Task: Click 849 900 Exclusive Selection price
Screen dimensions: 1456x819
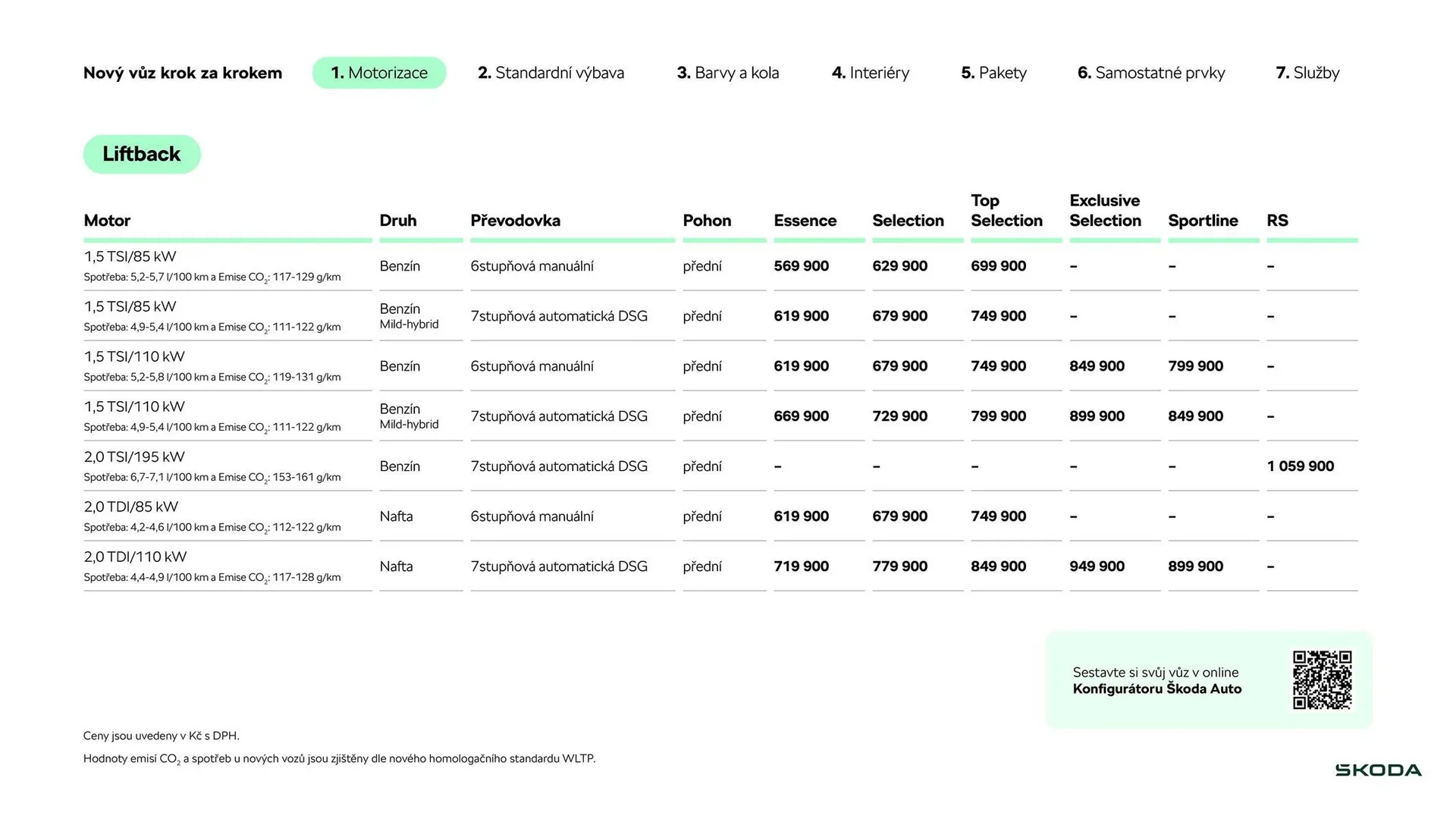Action: click(x=1097, y=366)
